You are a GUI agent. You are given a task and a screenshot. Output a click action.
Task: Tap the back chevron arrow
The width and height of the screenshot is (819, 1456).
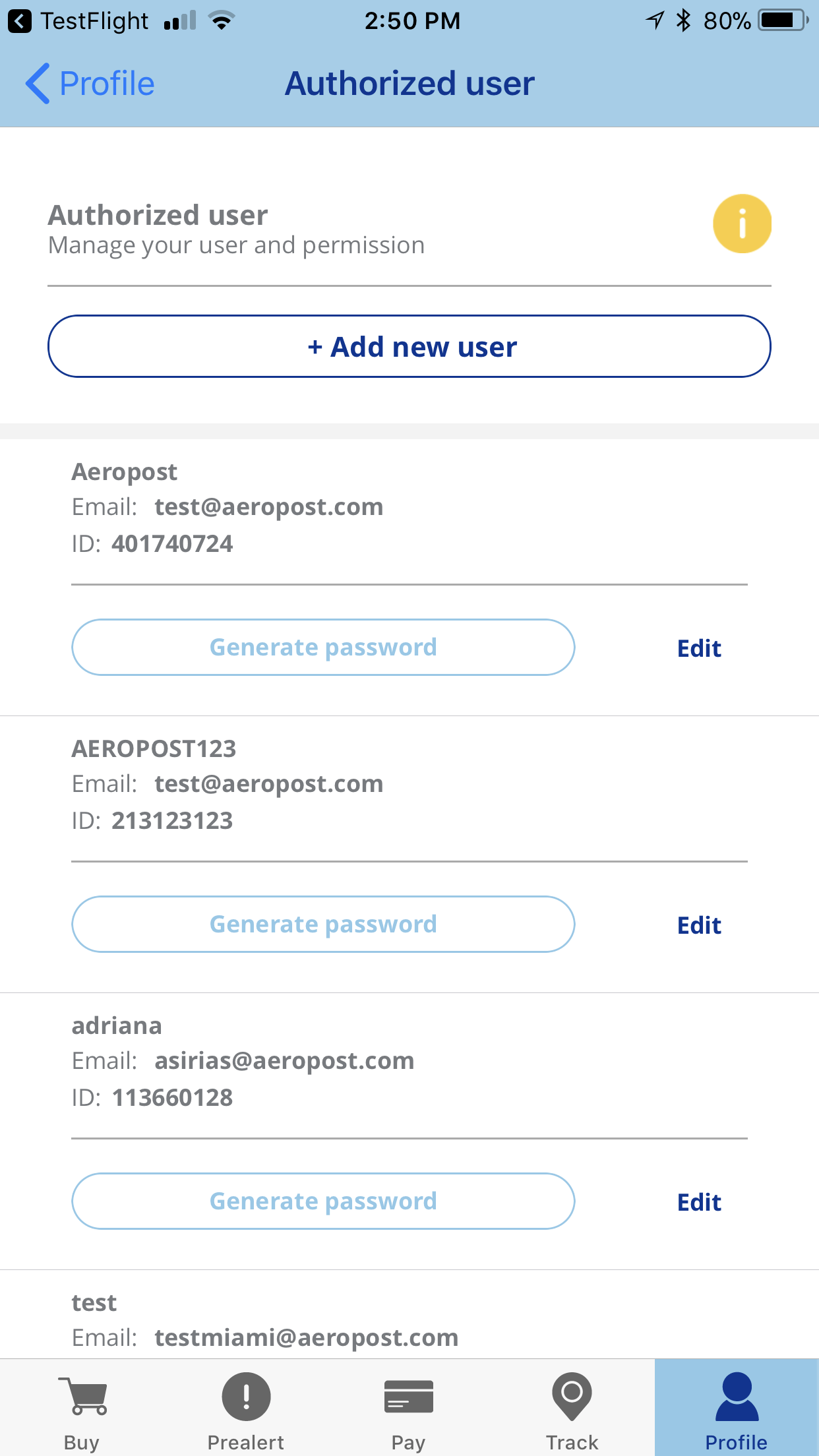point(38,84)
